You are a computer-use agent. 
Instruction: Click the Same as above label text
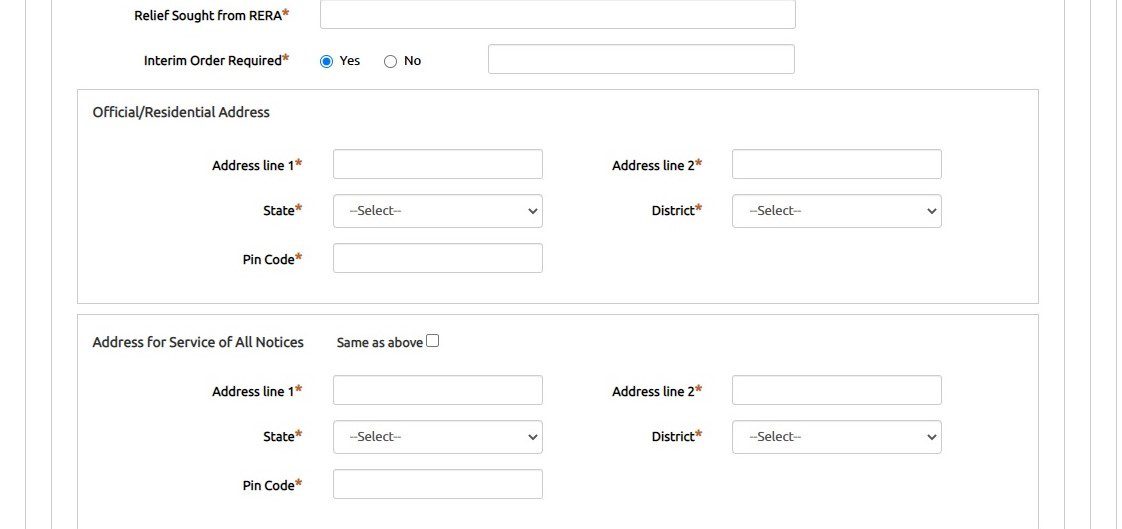click(x=379, y=343)
